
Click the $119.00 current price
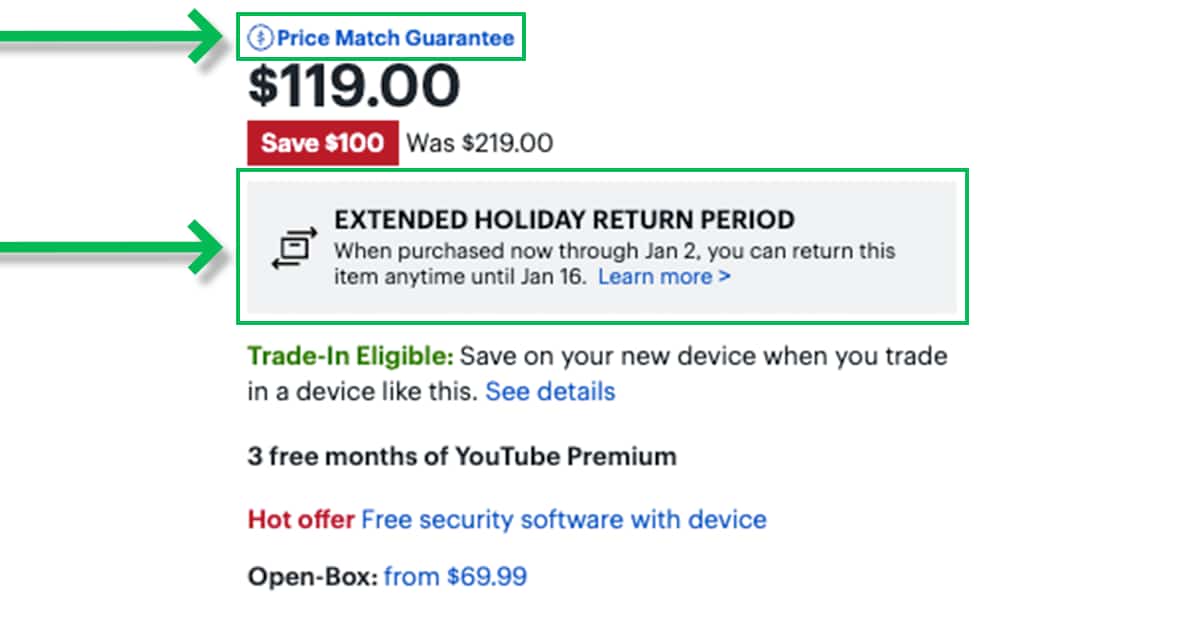coord(354,87)
